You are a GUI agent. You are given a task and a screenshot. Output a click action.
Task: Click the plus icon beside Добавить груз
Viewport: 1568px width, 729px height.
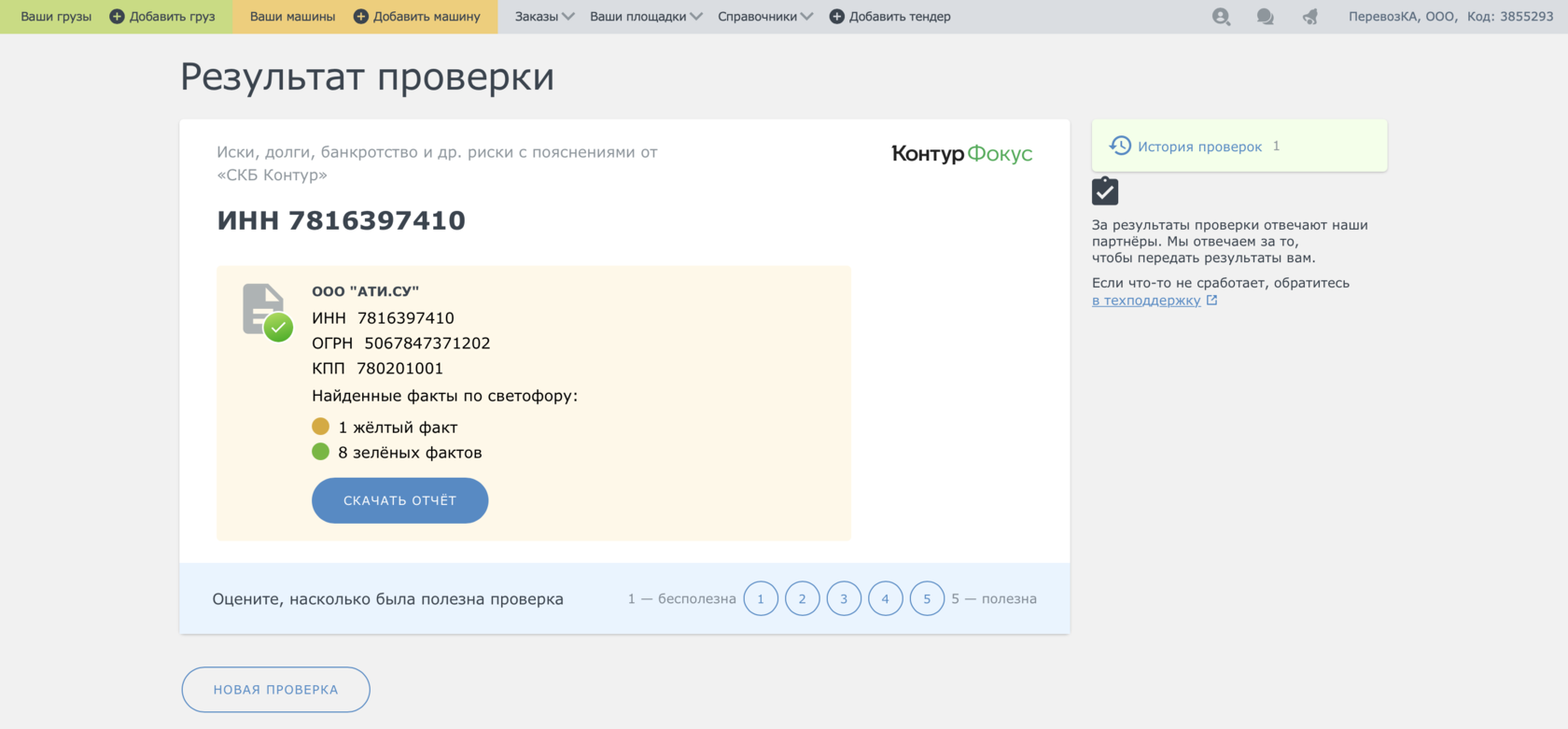pyautogui.click(x=117, y=17)
